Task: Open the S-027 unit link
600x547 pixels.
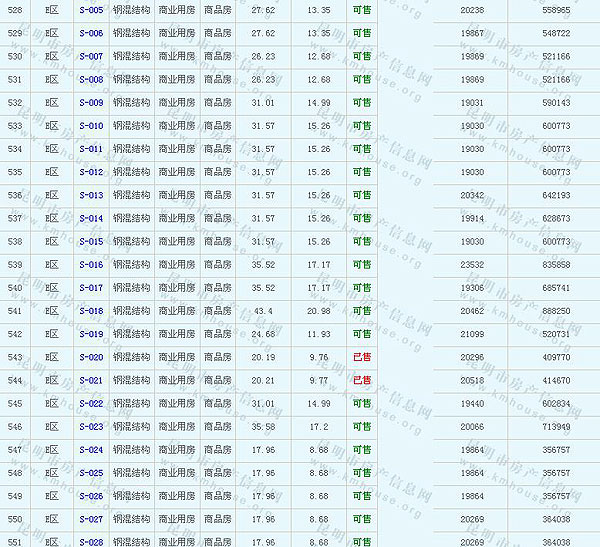Action: [x=90, y=520]
